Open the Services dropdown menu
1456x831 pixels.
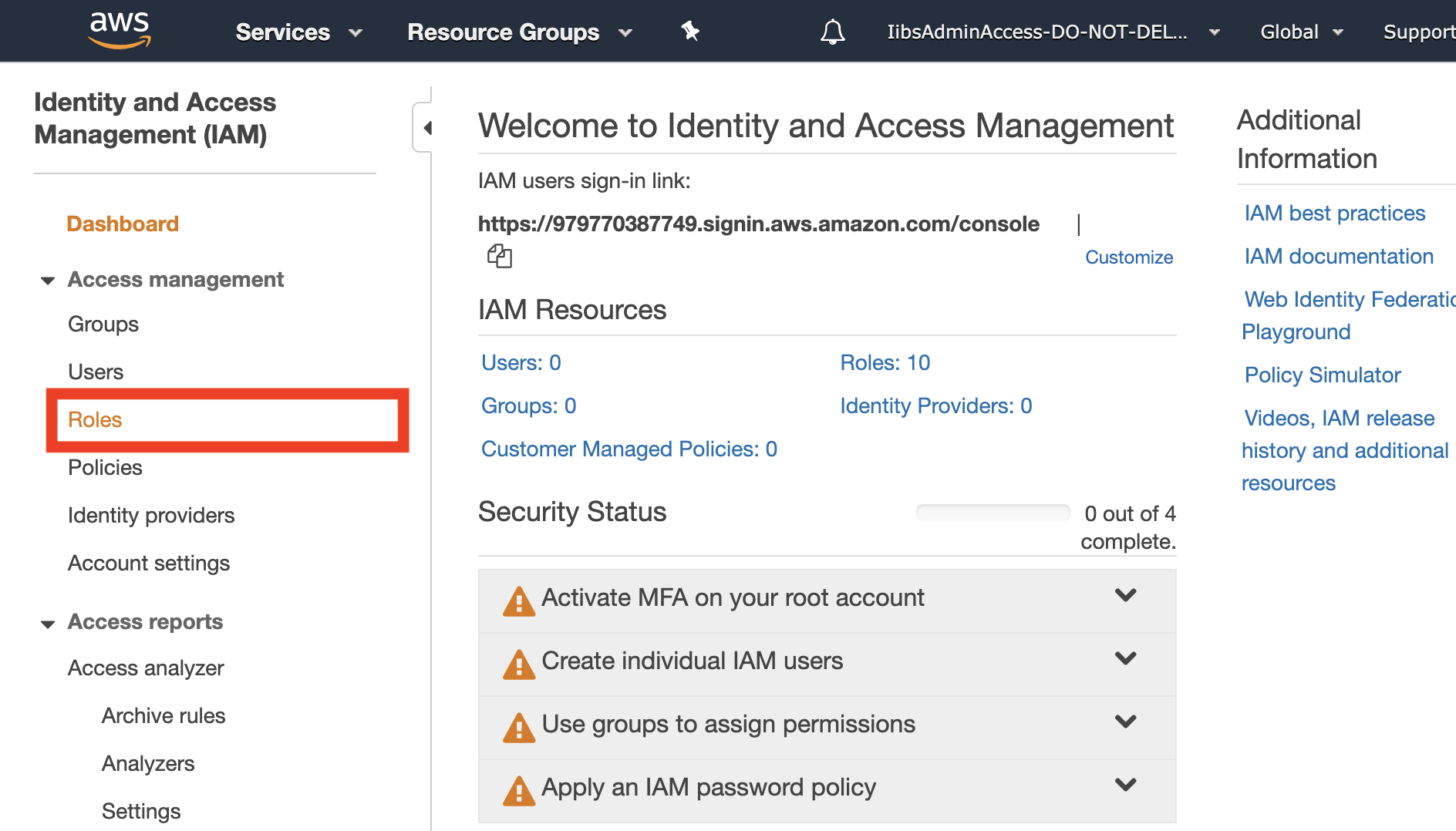pyautogui.click(x=298, y=32)
